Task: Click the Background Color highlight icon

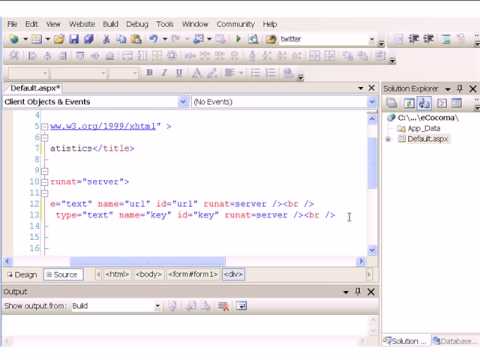Action: click(212, 73)
